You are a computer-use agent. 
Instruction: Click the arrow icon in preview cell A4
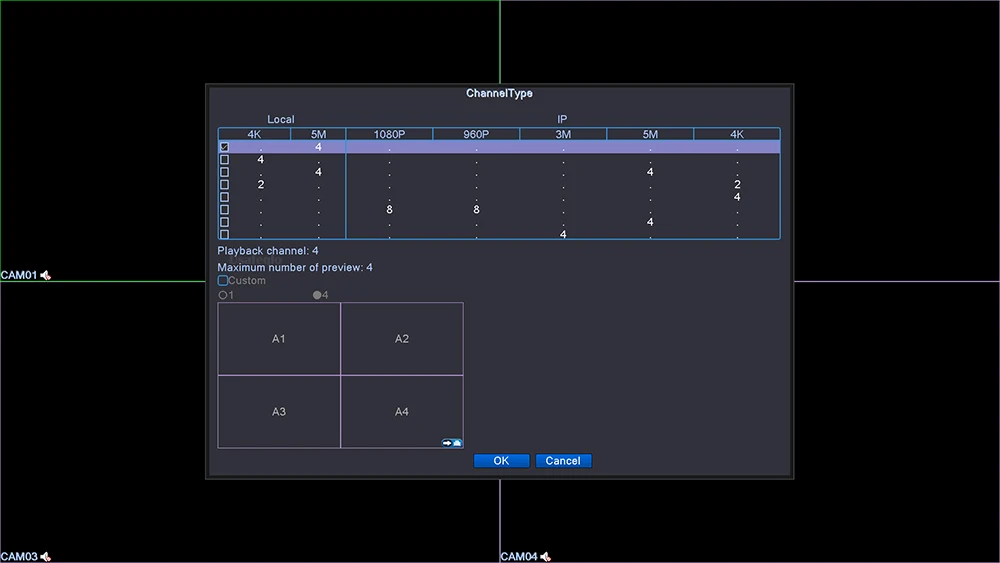(452, 442)
